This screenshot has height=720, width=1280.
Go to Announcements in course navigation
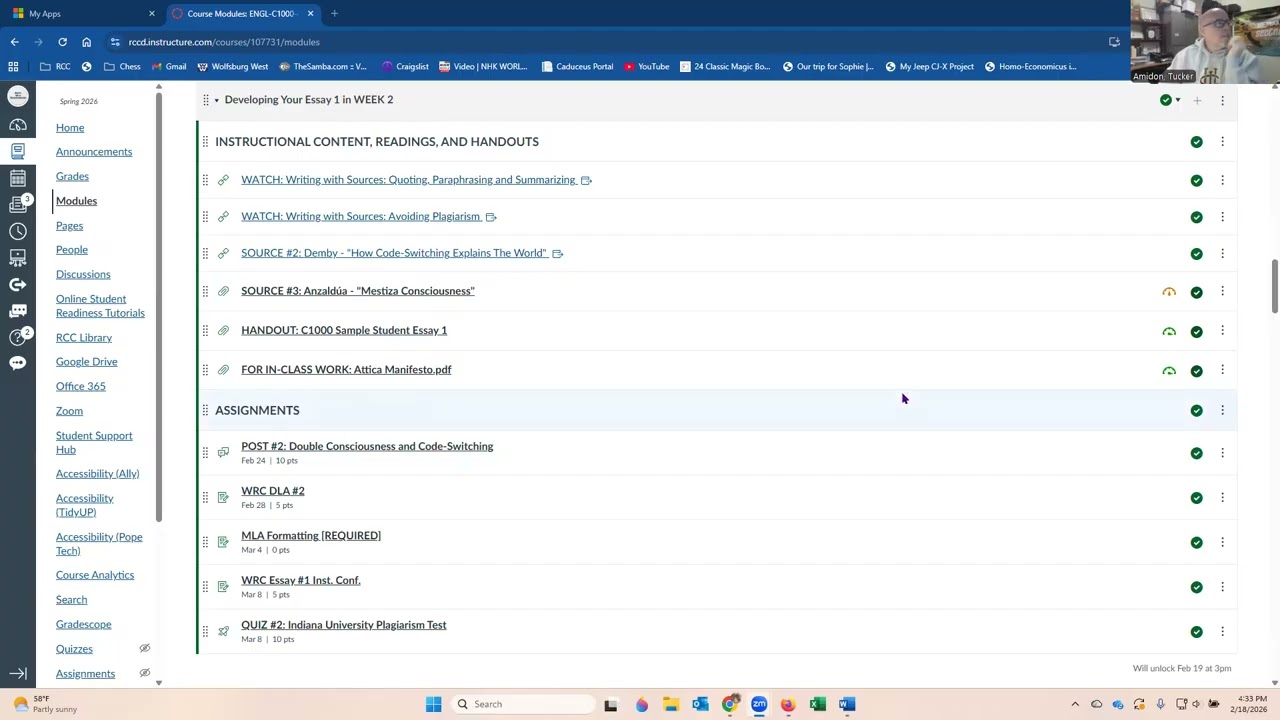tap(94, 152)
